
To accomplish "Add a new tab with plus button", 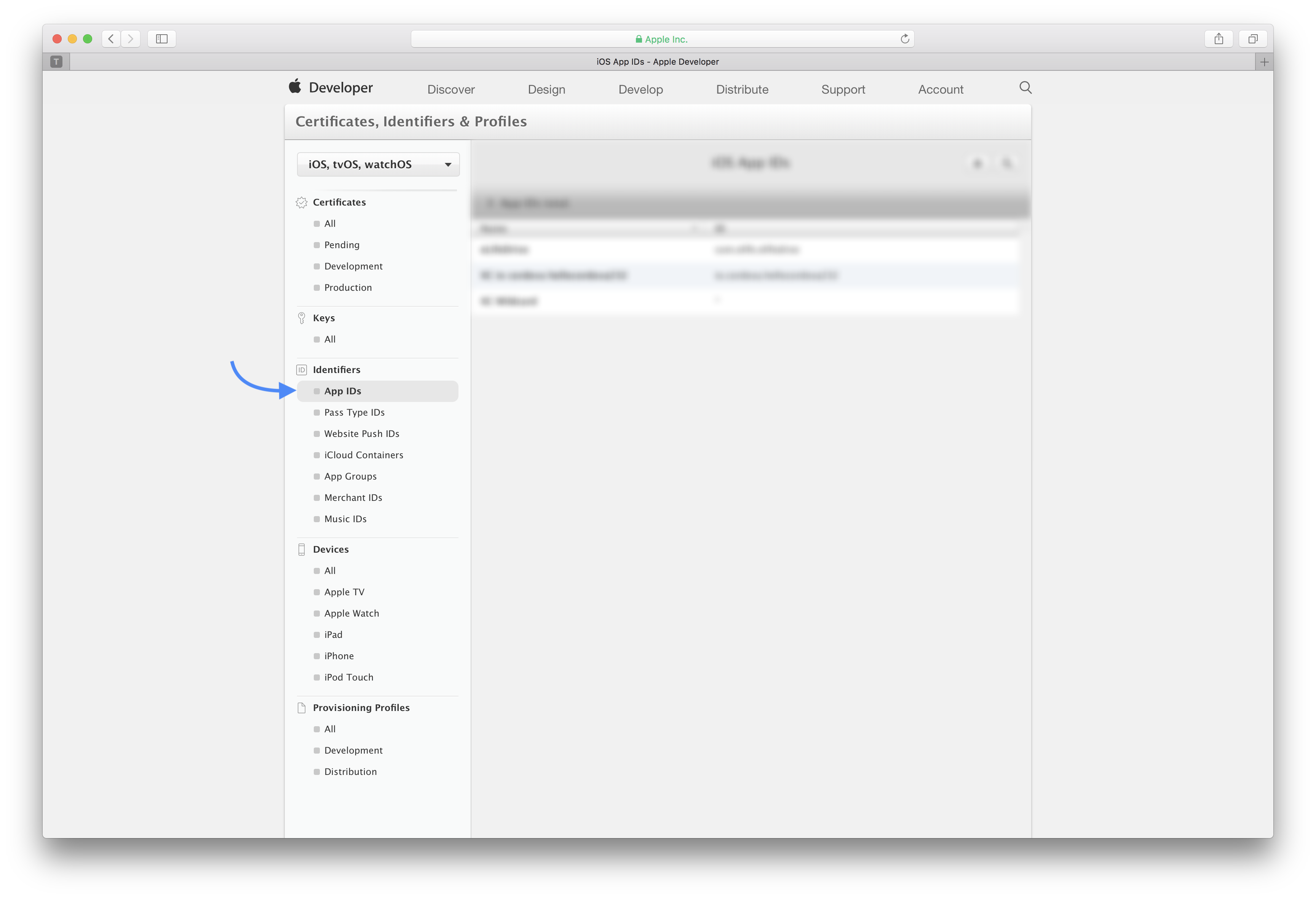I will [x=1264, y=62].
